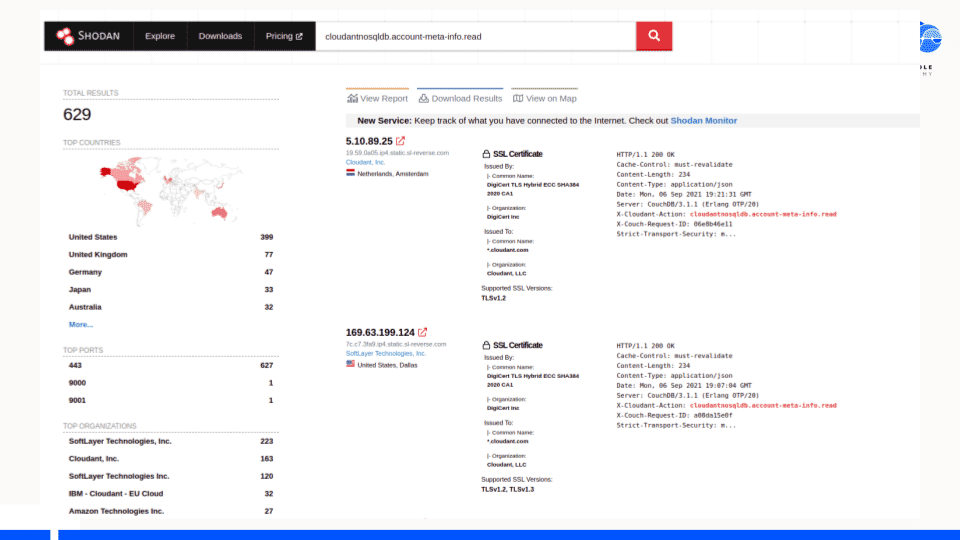This screenshot has height=540, width=960.
Task: Click hostname under 169.63.199.124
Action: 396,344
